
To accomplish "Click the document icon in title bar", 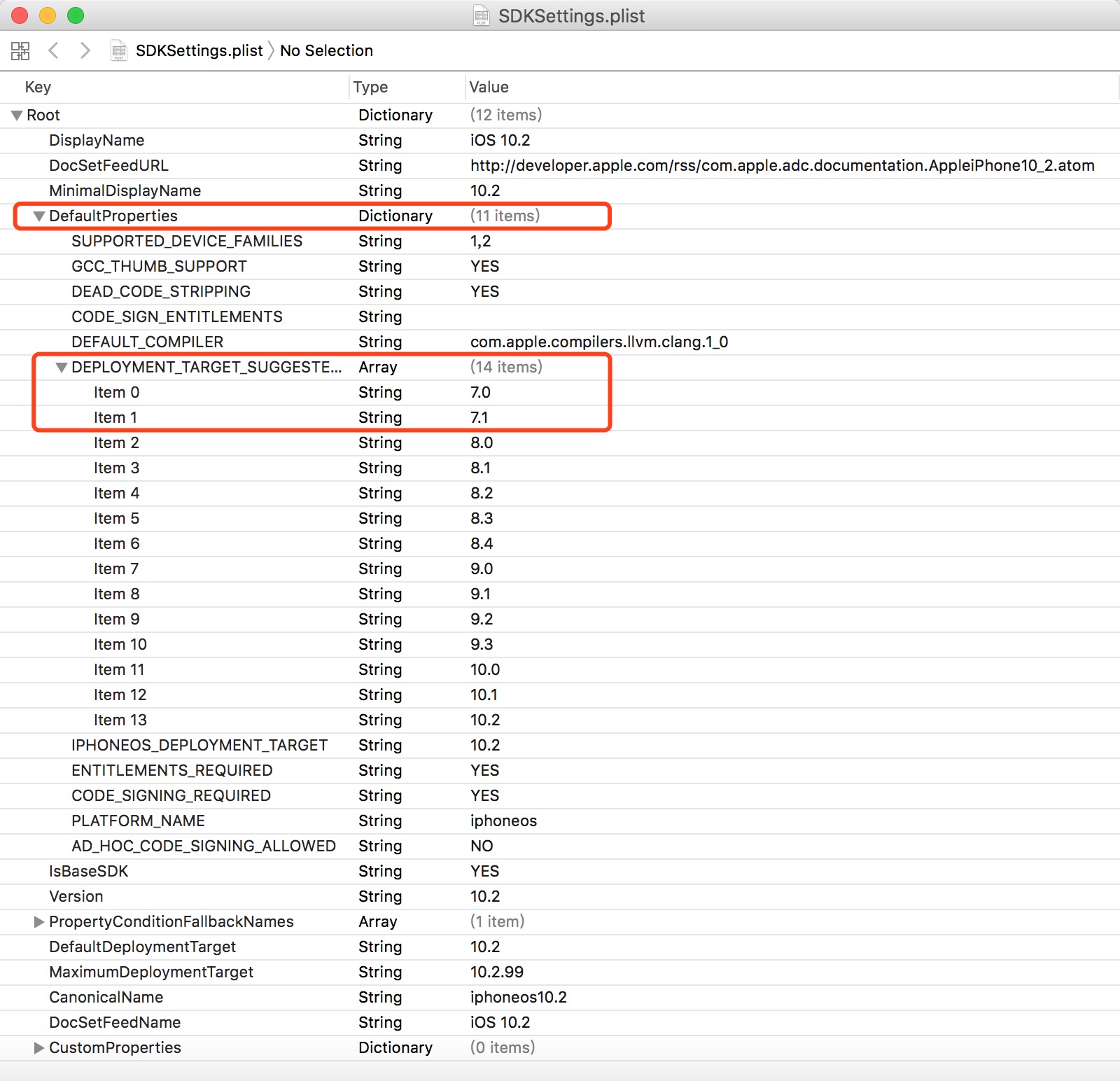I will point(482,15).
